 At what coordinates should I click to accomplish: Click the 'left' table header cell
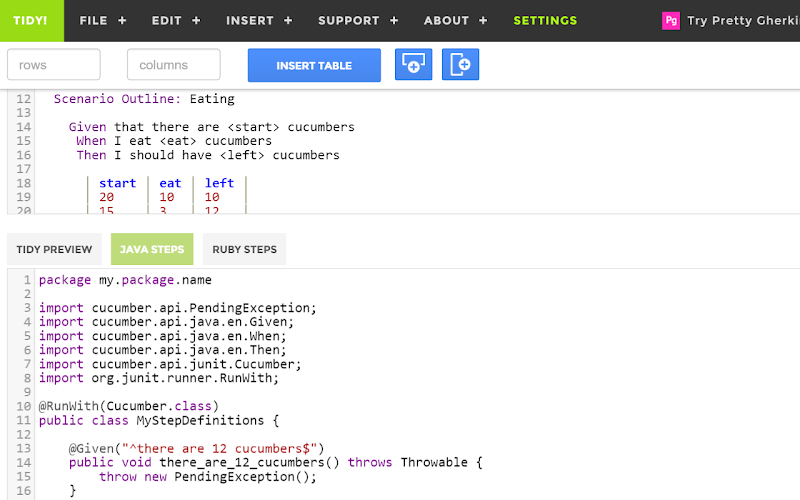click(x=219, y=183)
